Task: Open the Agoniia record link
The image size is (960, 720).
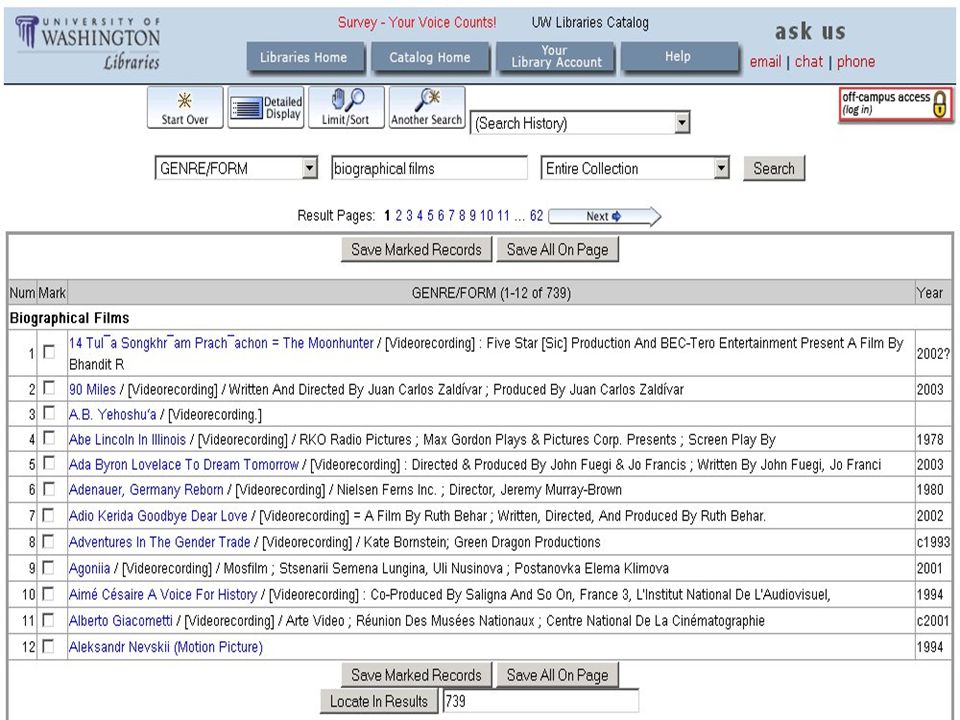Action: tap(89, 569)
